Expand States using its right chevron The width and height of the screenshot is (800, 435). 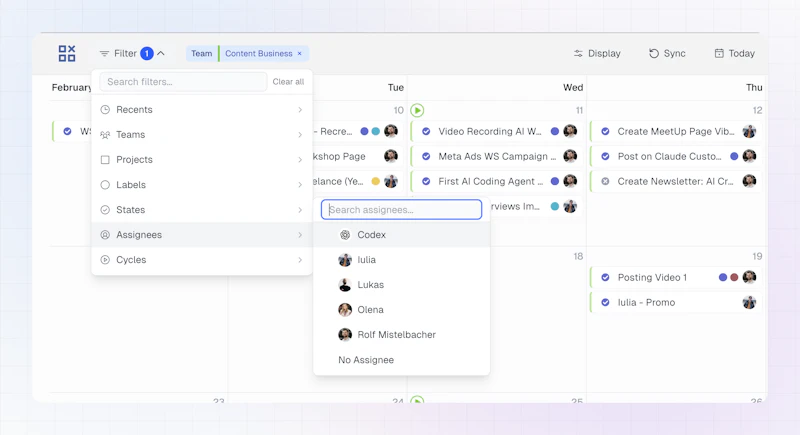[x=300, y=210]
